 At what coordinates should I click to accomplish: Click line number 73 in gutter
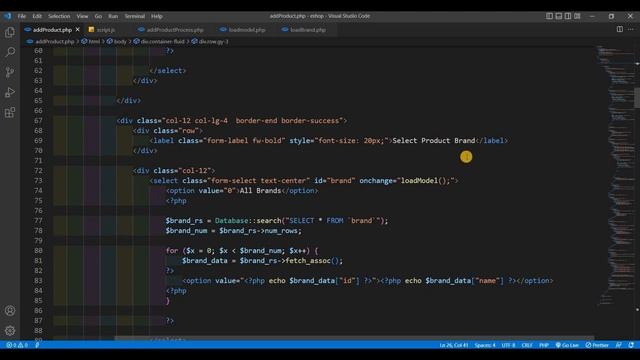click(38, 180)
